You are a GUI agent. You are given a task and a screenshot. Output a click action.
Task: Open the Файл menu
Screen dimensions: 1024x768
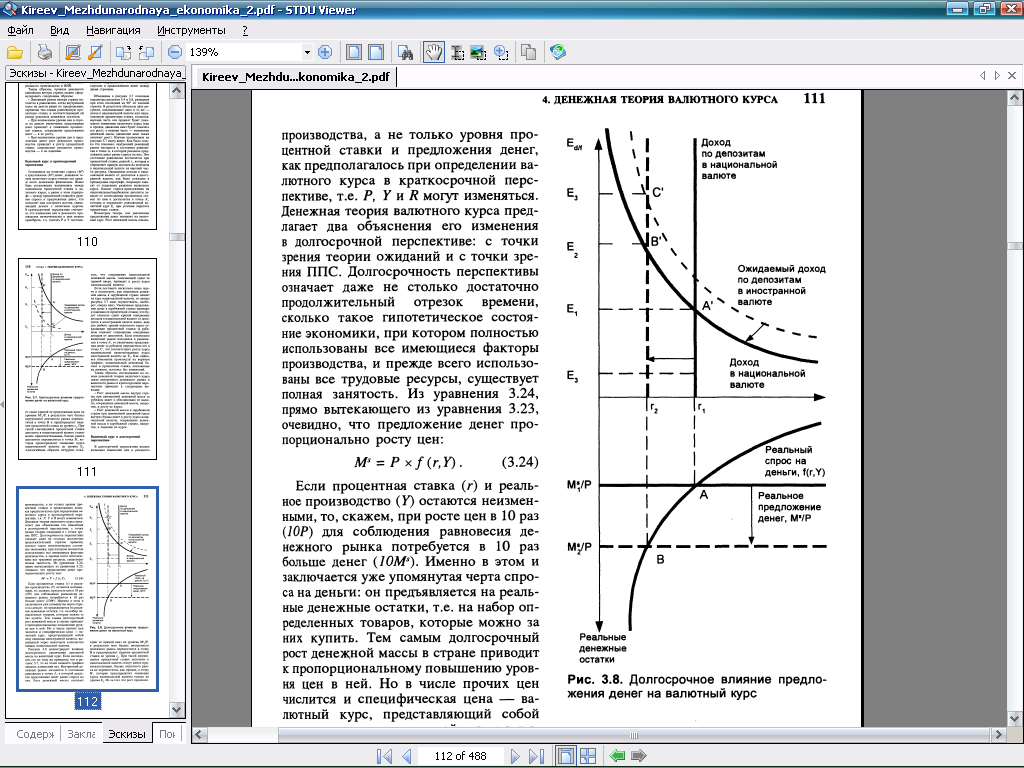(x=20, y=30)
